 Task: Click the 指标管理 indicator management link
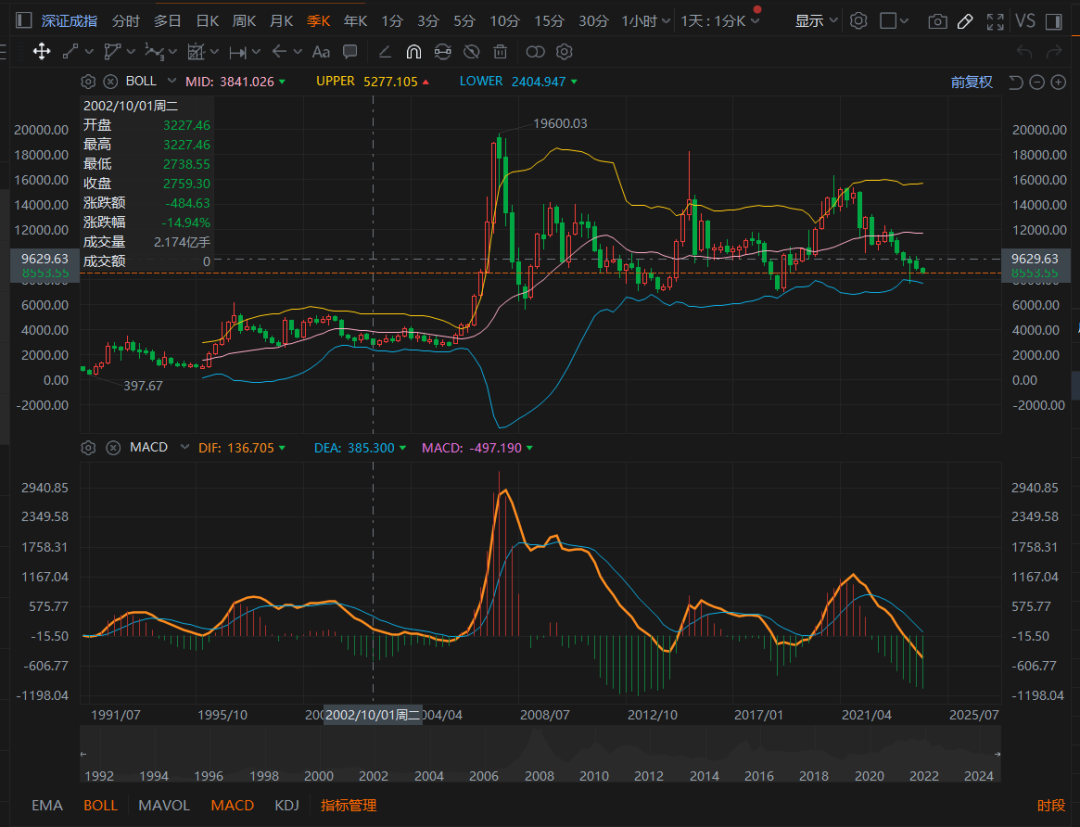(x=348, y=805)
